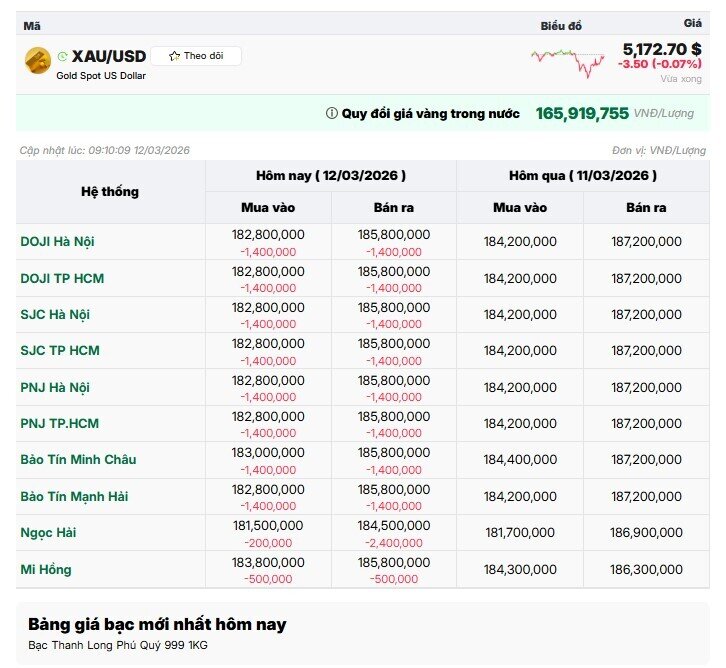
Task: Open XAU/USD symbol title
Action: (109, 56)
